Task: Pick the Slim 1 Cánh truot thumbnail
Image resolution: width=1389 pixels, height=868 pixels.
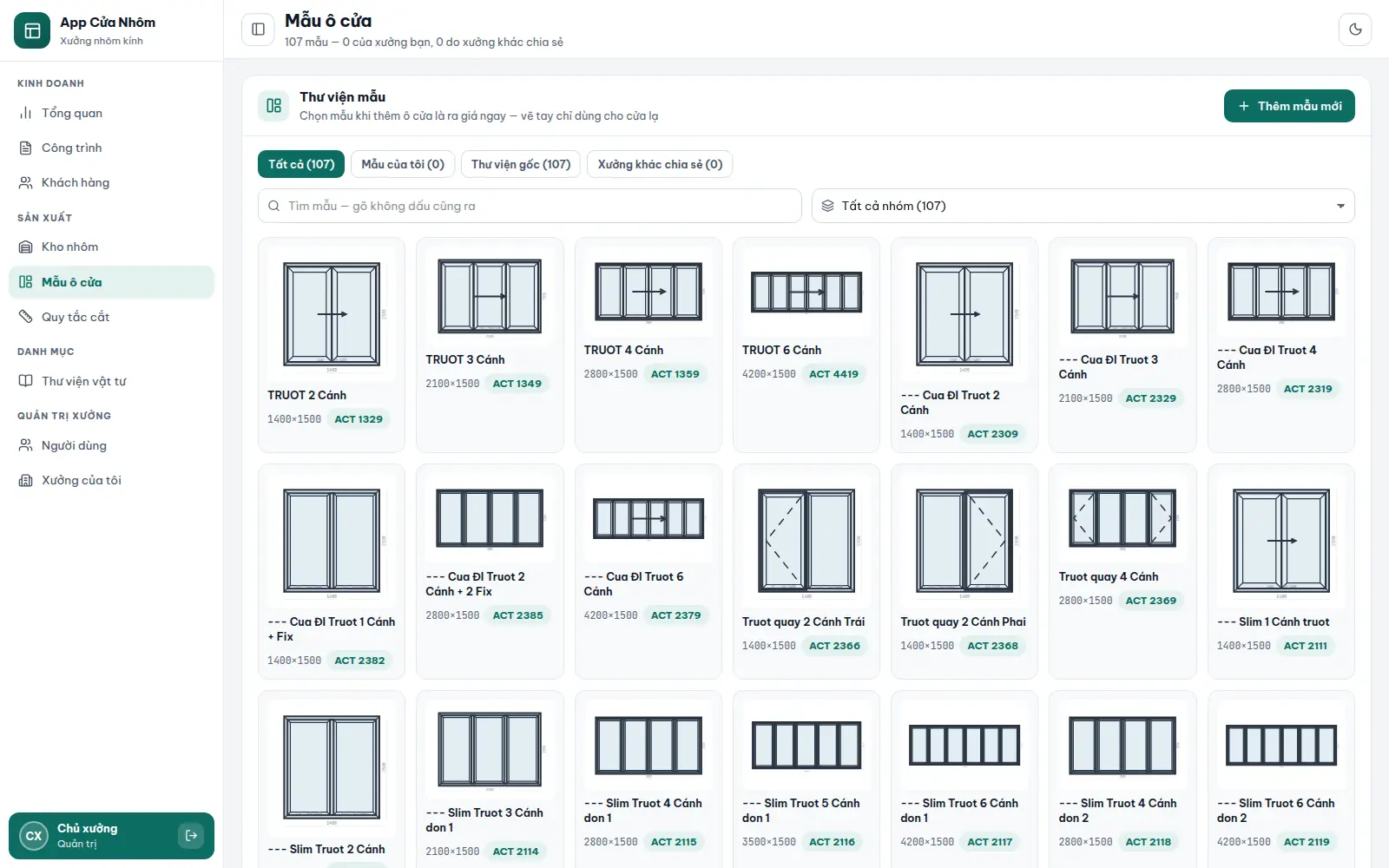Action: tap(1280, 541)
